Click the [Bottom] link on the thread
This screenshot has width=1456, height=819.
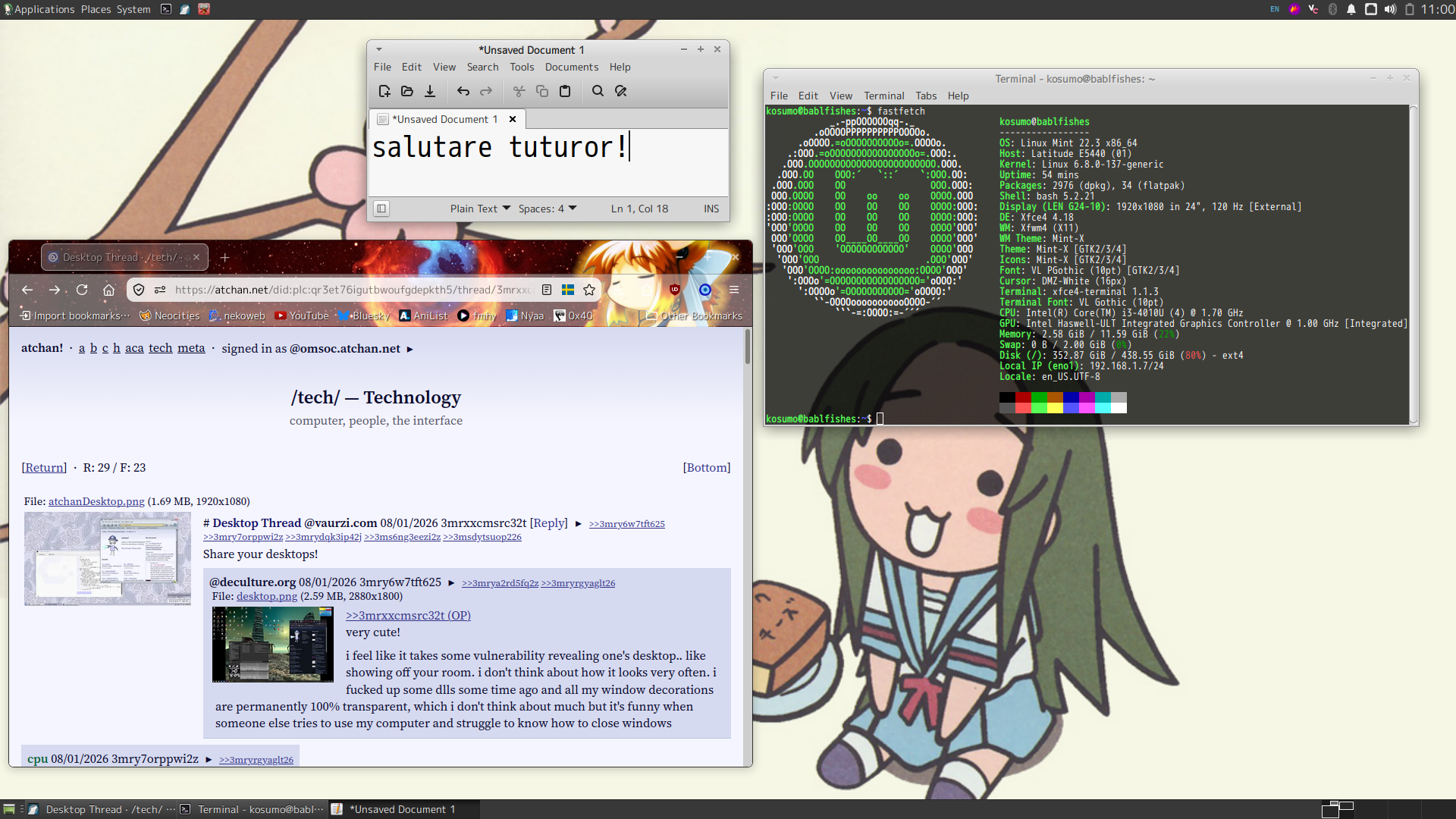pos(707,468)
